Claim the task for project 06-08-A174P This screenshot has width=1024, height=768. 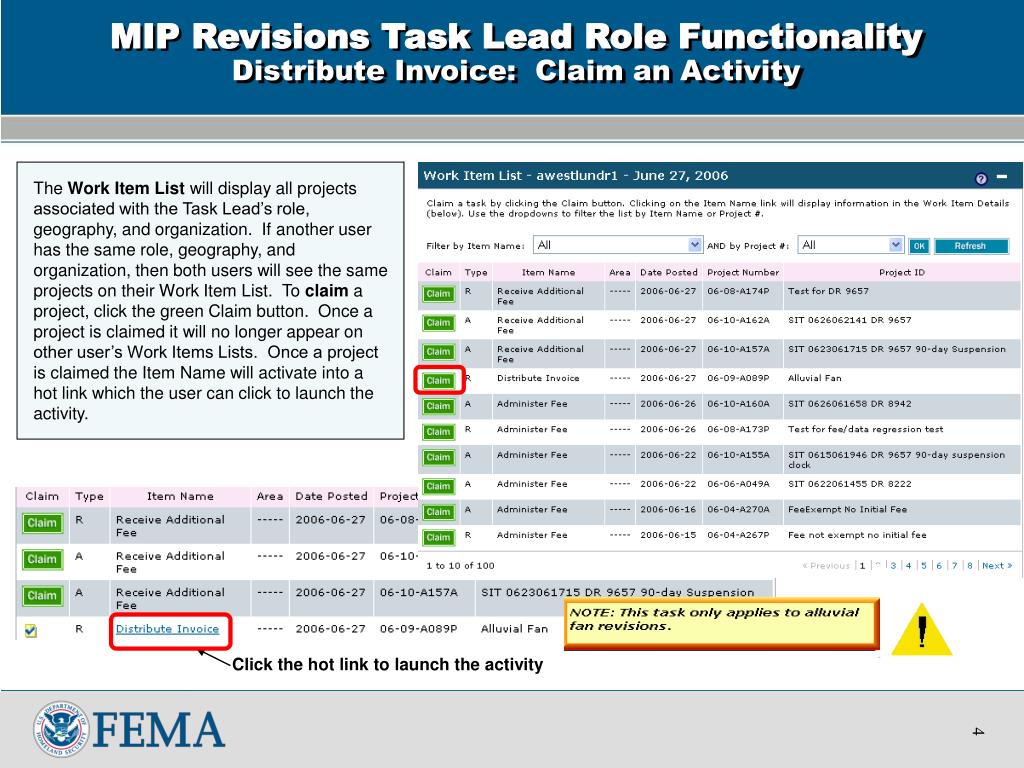point(438,294)
